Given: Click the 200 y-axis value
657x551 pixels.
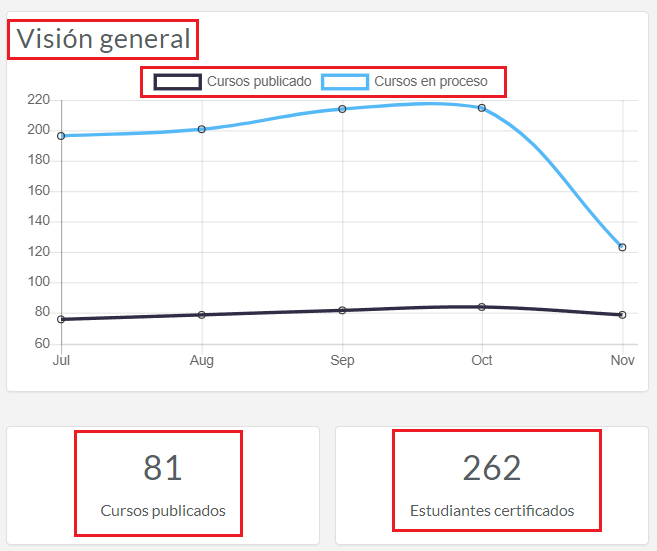Looking at the screenshot, I should click(x=39, y=130).
